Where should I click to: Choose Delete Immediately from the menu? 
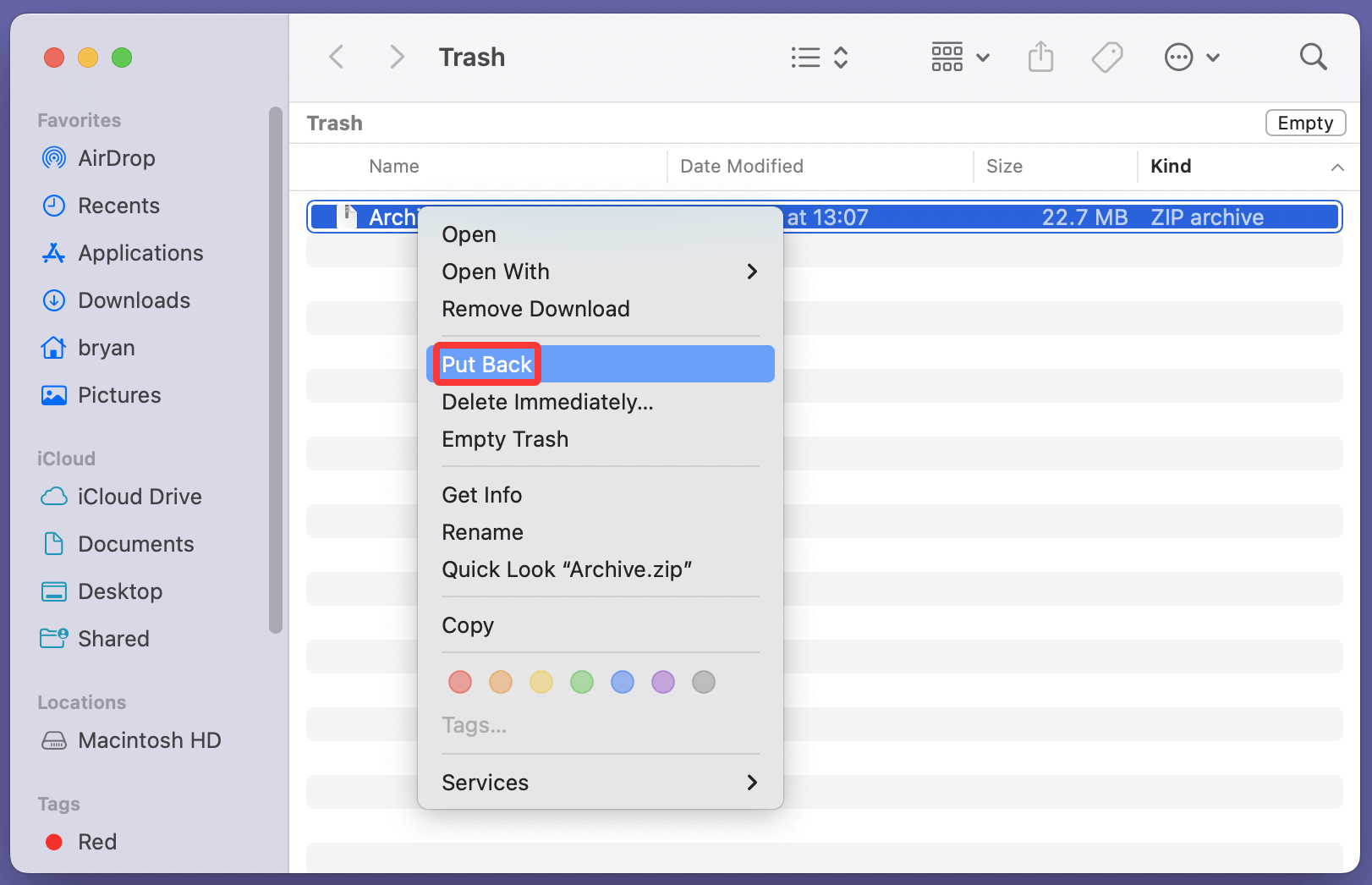[x=547, y=402]
